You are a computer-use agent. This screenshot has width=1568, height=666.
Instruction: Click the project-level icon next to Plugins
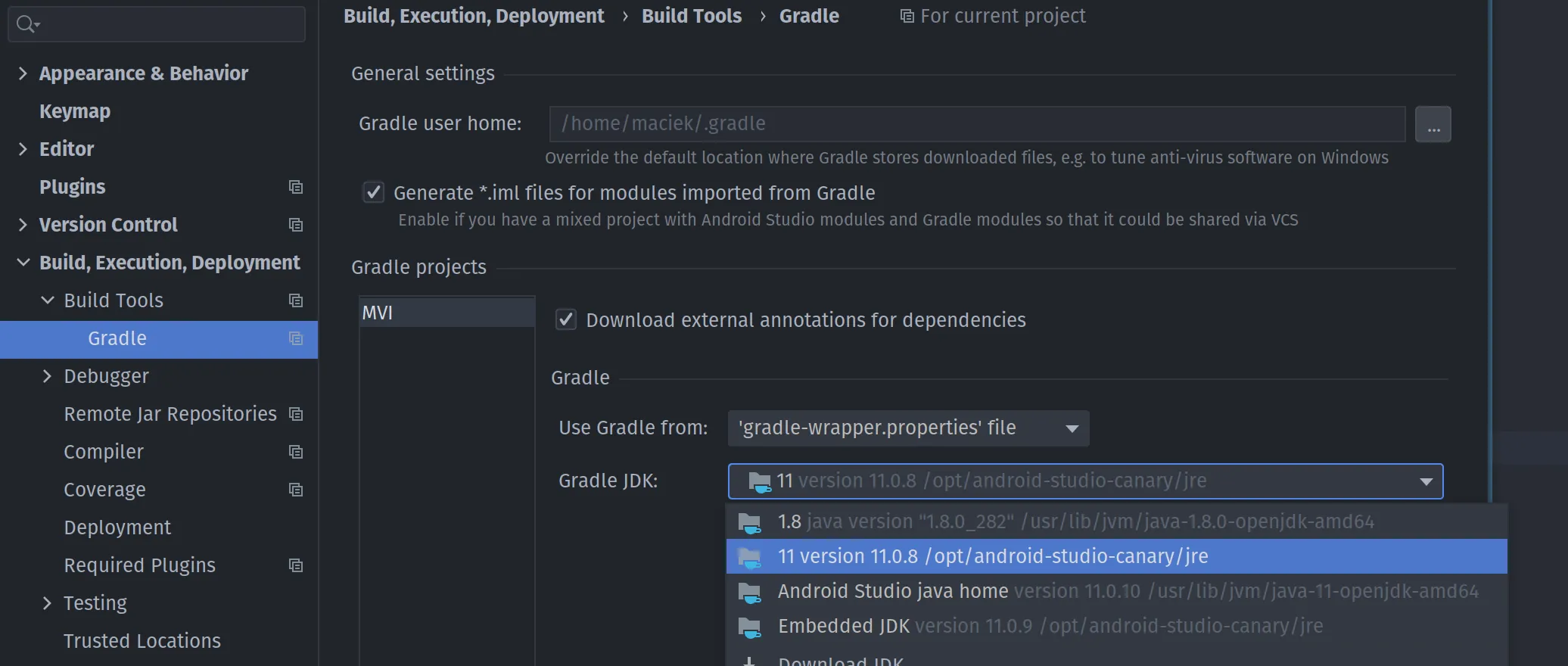click(x=296, y=187)
